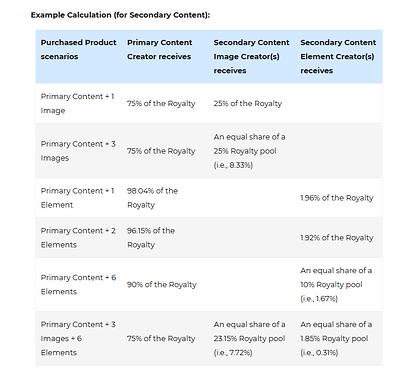This screenshot has height=371, width=400.
Task: Select the '10% Royalty pool (i.e., 1.67%)' cell
Action: [x=336, y=284]
